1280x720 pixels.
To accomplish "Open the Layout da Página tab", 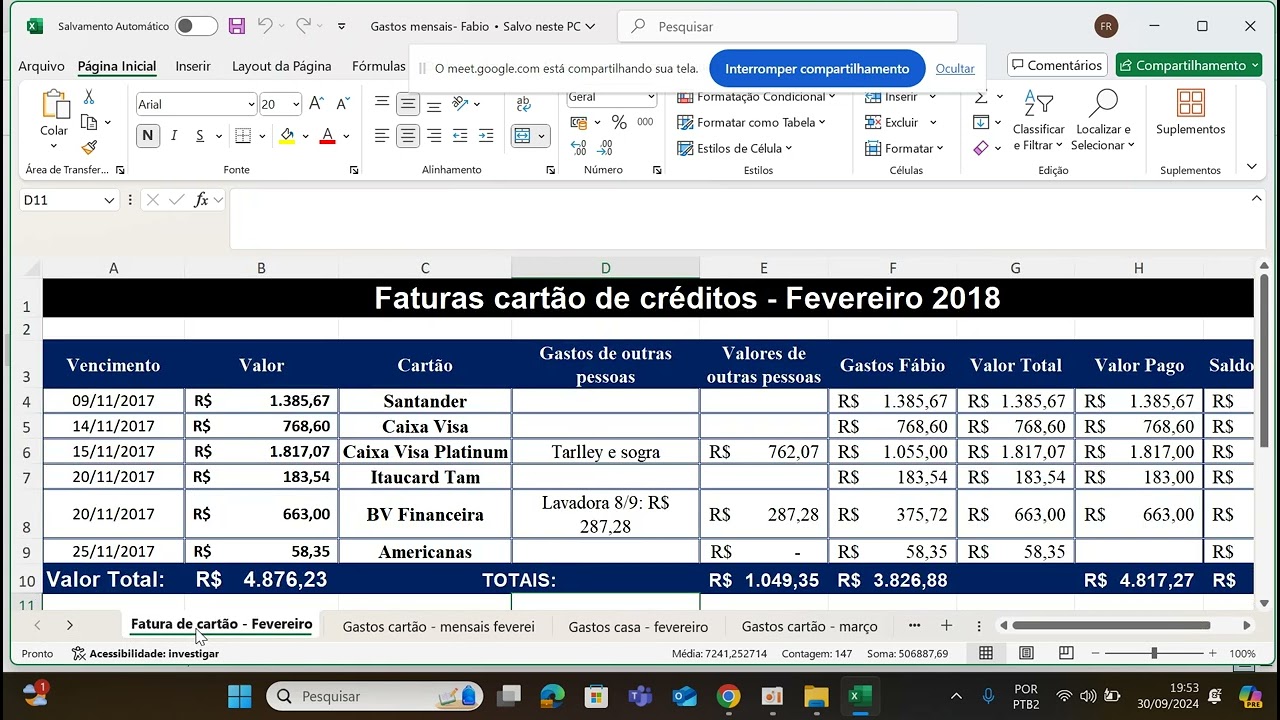I will pos(282,66).
